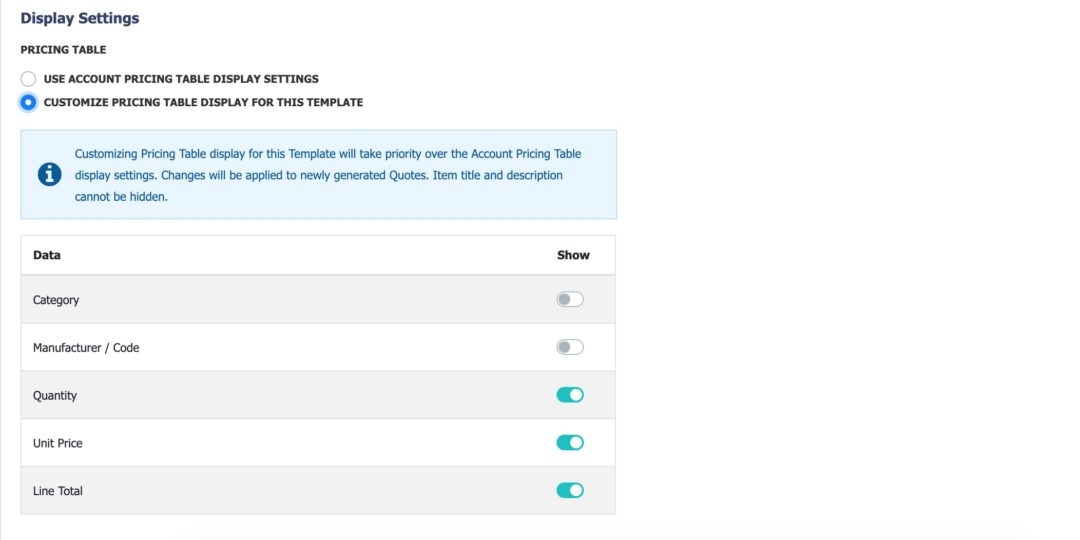Select the Category row label
Viewport: 1080px width, 540px height.
click(x=56, y=300)
